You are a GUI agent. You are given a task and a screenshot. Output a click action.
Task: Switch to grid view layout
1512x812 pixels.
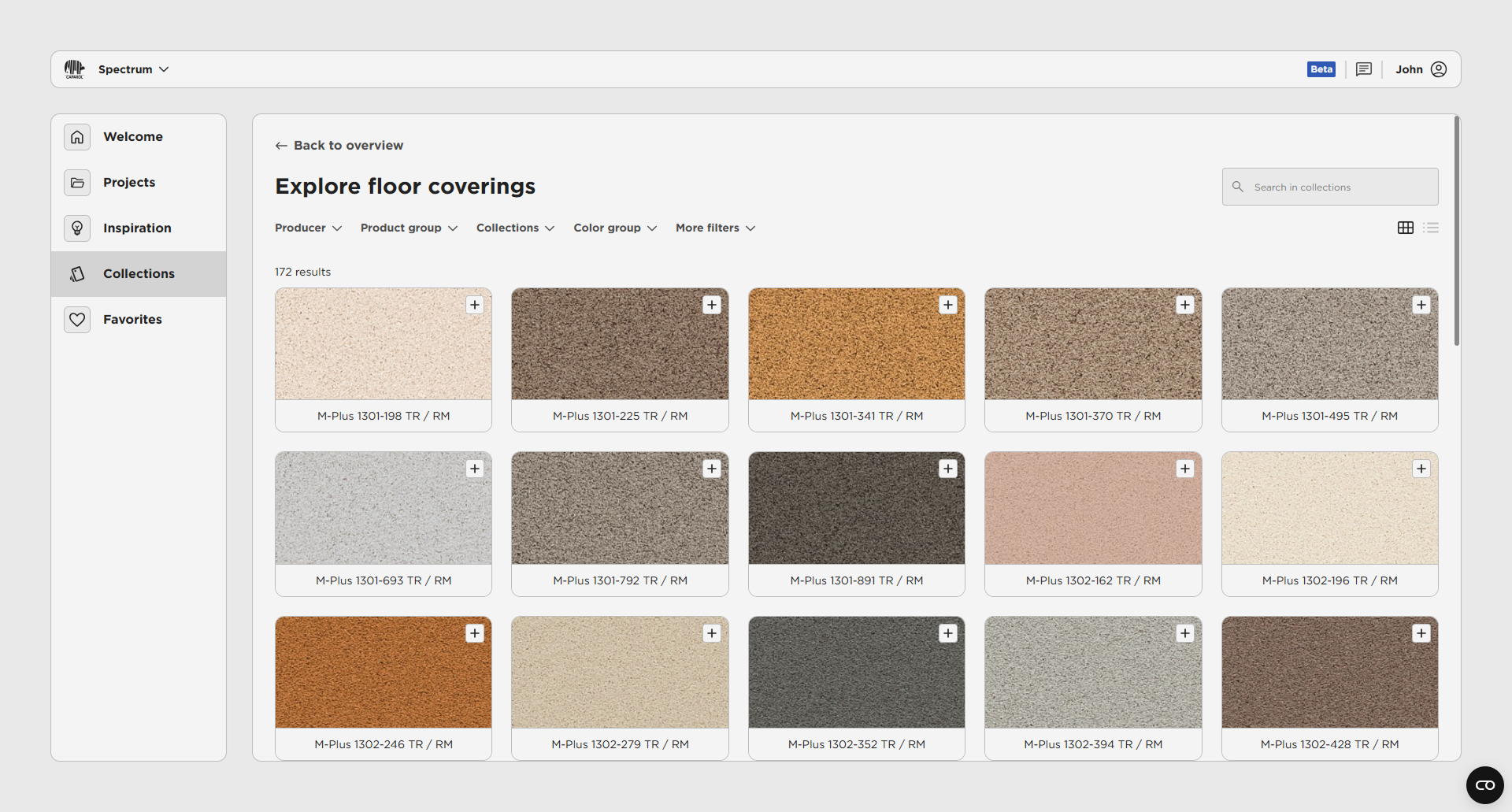(x=1406, y=228)
